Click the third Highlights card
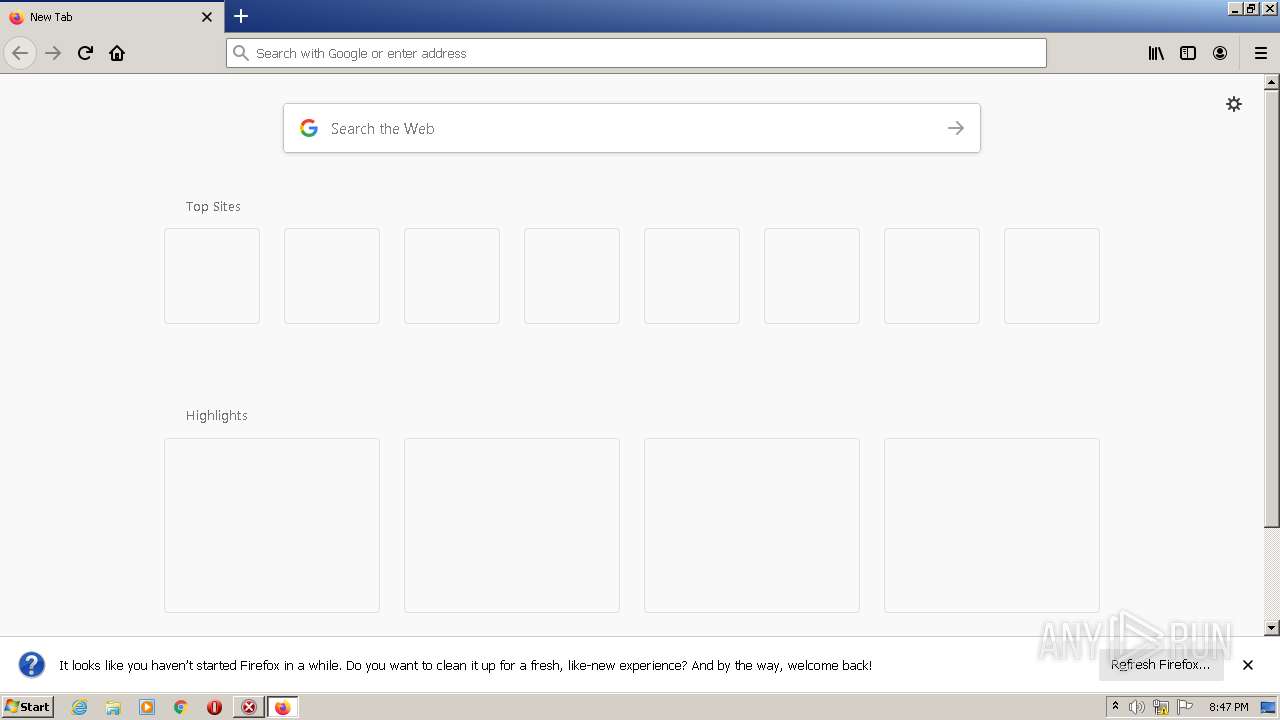 coord(752,525)
